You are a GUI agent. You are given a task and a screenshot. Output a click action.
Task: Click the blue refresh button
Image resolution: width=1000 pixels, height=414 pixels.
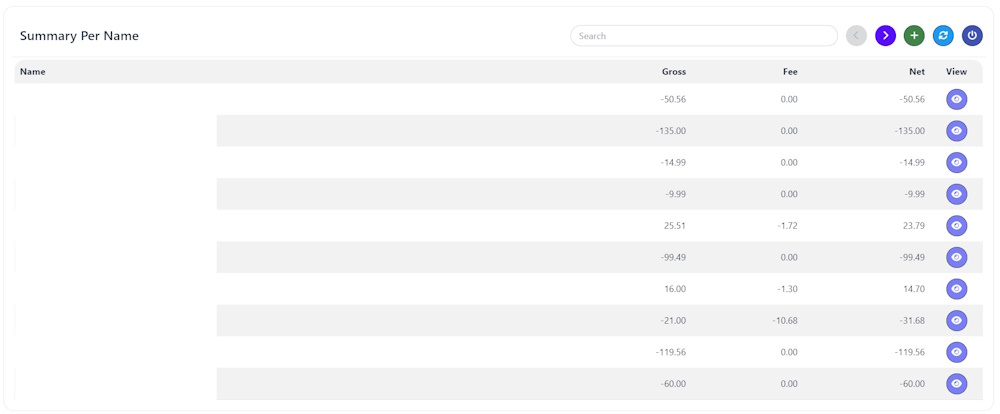click(x=943, y=36)
